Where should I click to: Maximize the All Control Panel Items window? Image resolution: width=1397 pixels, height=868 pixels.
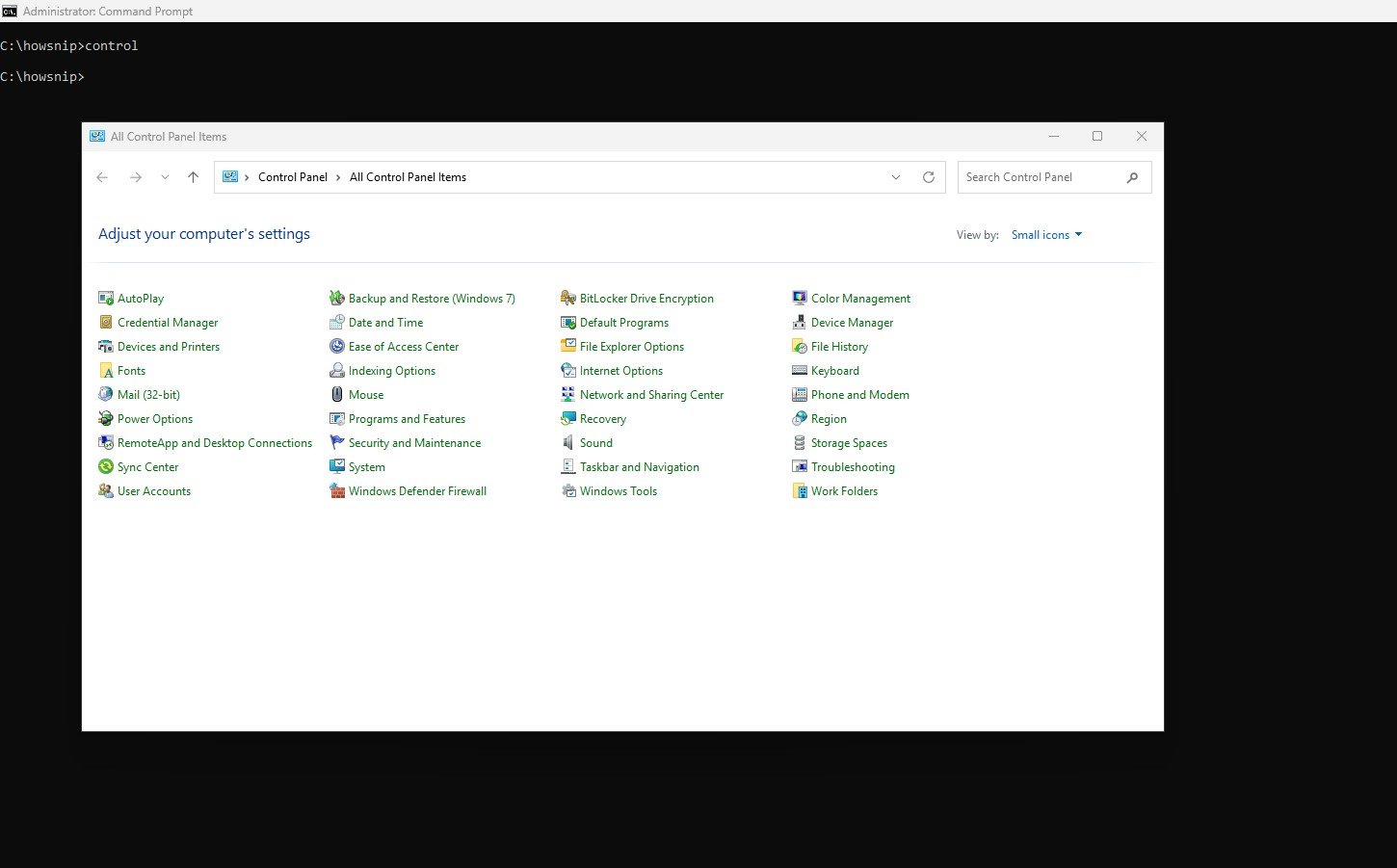1097,137
